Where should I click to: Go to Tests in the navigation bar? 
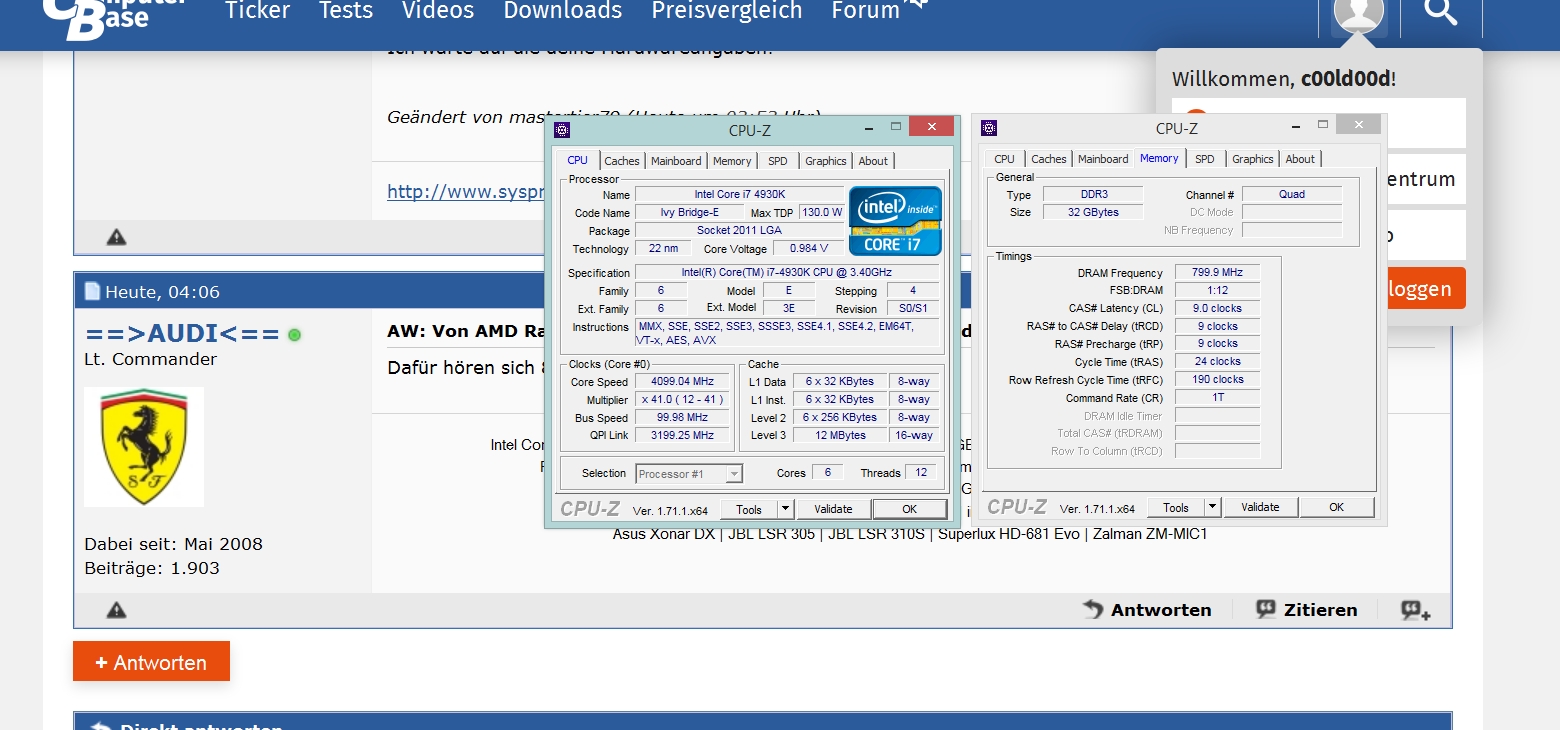pos(346,11)
